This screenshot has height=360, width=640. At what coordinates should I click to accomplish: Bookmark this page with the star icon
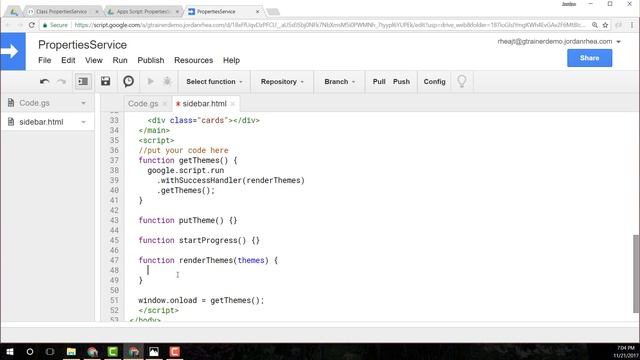tap(605, 25)
